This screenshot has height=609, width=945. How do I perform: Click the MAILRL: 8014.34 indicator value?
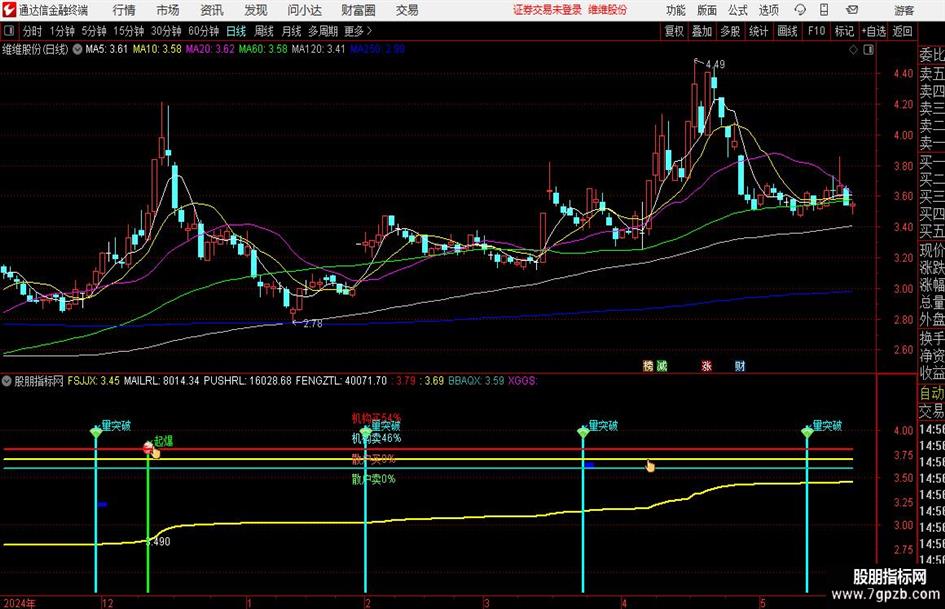(x=162, y=381)
